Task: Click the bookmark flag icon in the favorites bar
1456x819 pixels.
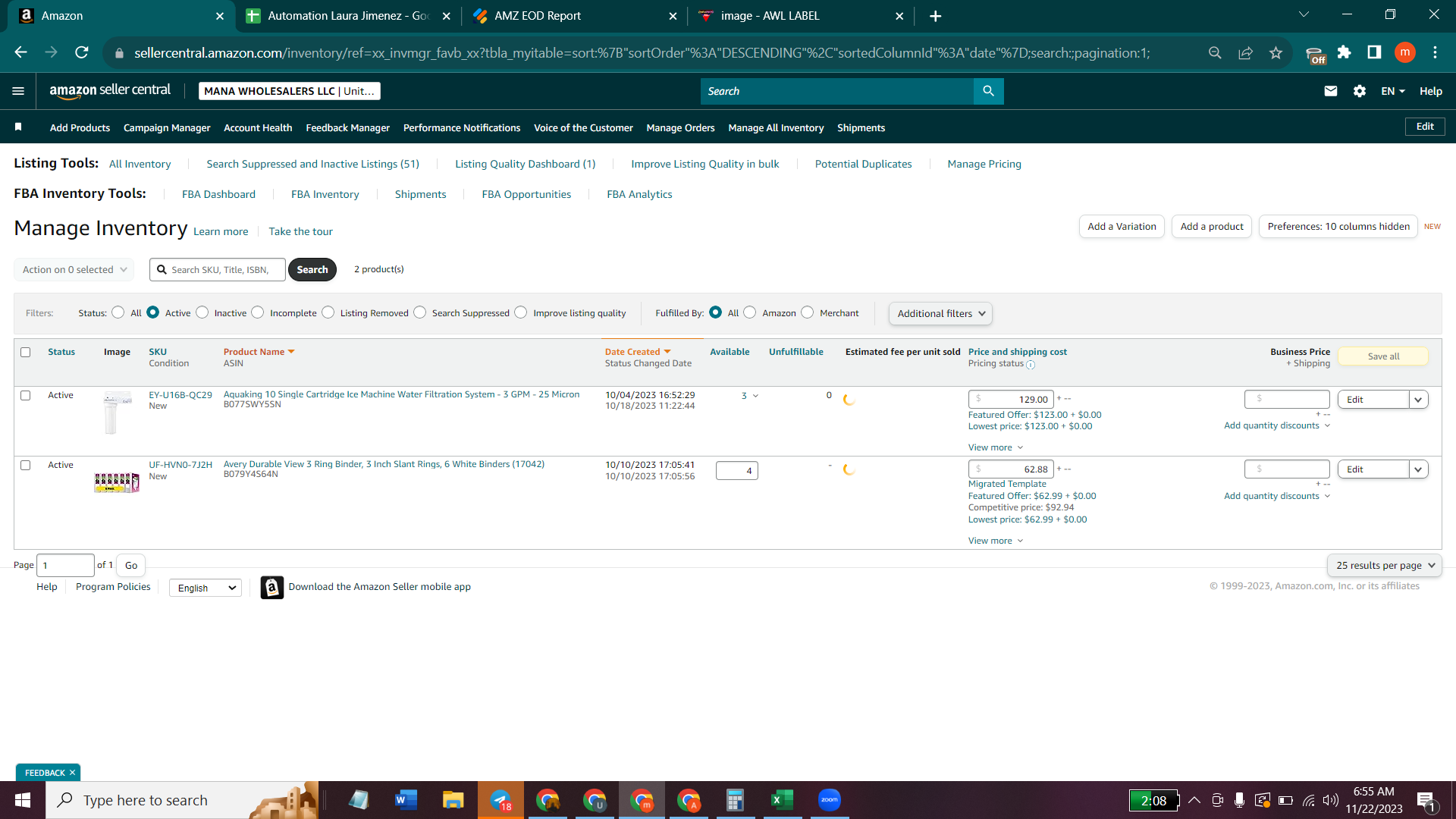Action: pos(18,127)
